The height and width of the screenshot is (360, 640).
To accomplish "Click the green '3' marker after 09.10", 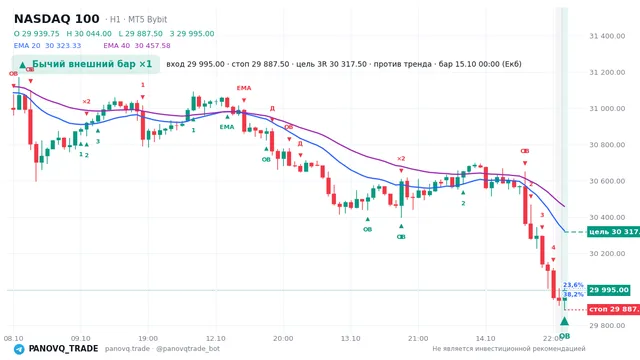I will pos(98,142).
